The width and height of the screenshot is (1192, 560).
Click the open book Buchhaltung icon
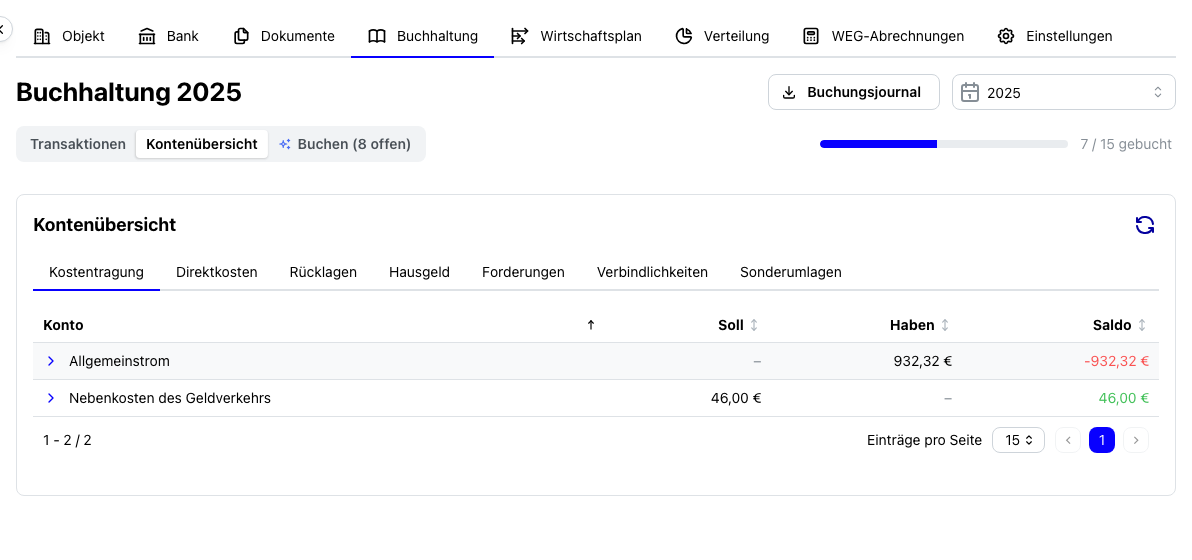coord(377,36)
